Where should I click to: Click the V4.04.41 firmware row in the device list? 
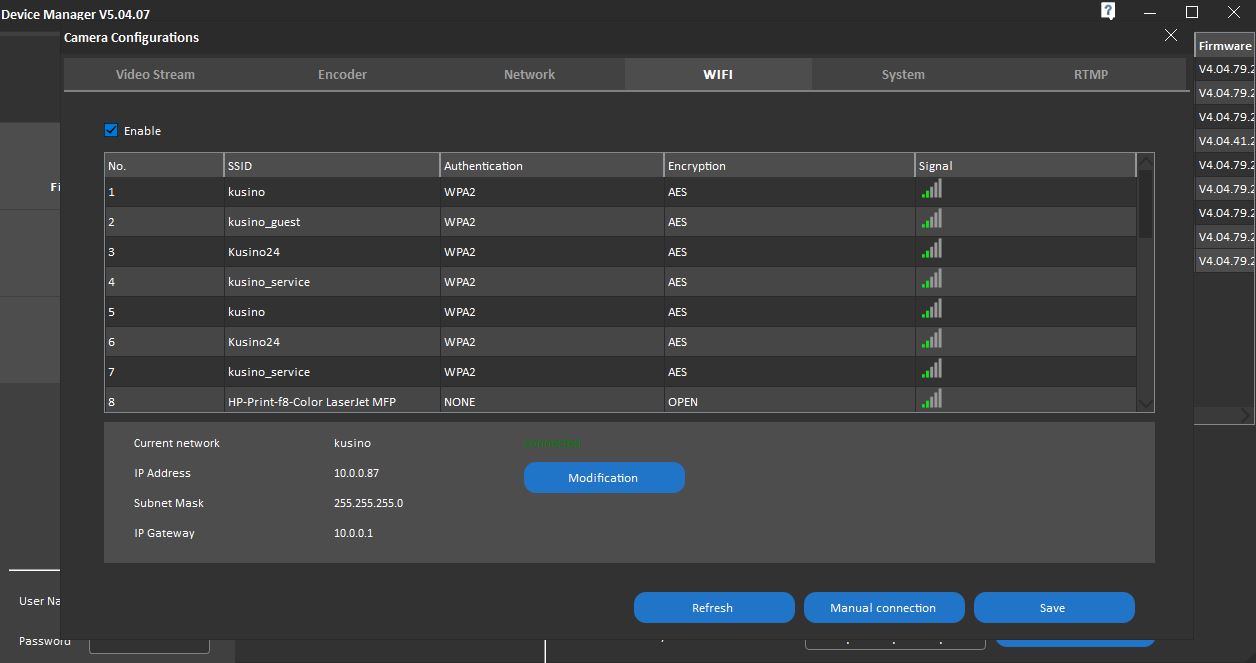coord(1225,141)
